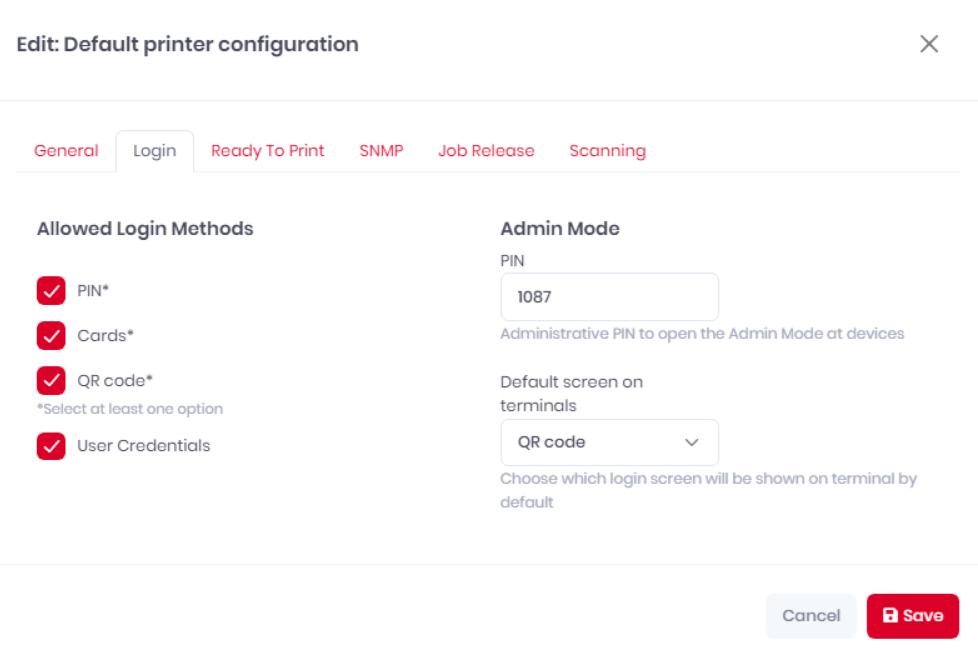Click the Cancel button
The width and height of the screenshot is (978, 657).
[811, 616]
